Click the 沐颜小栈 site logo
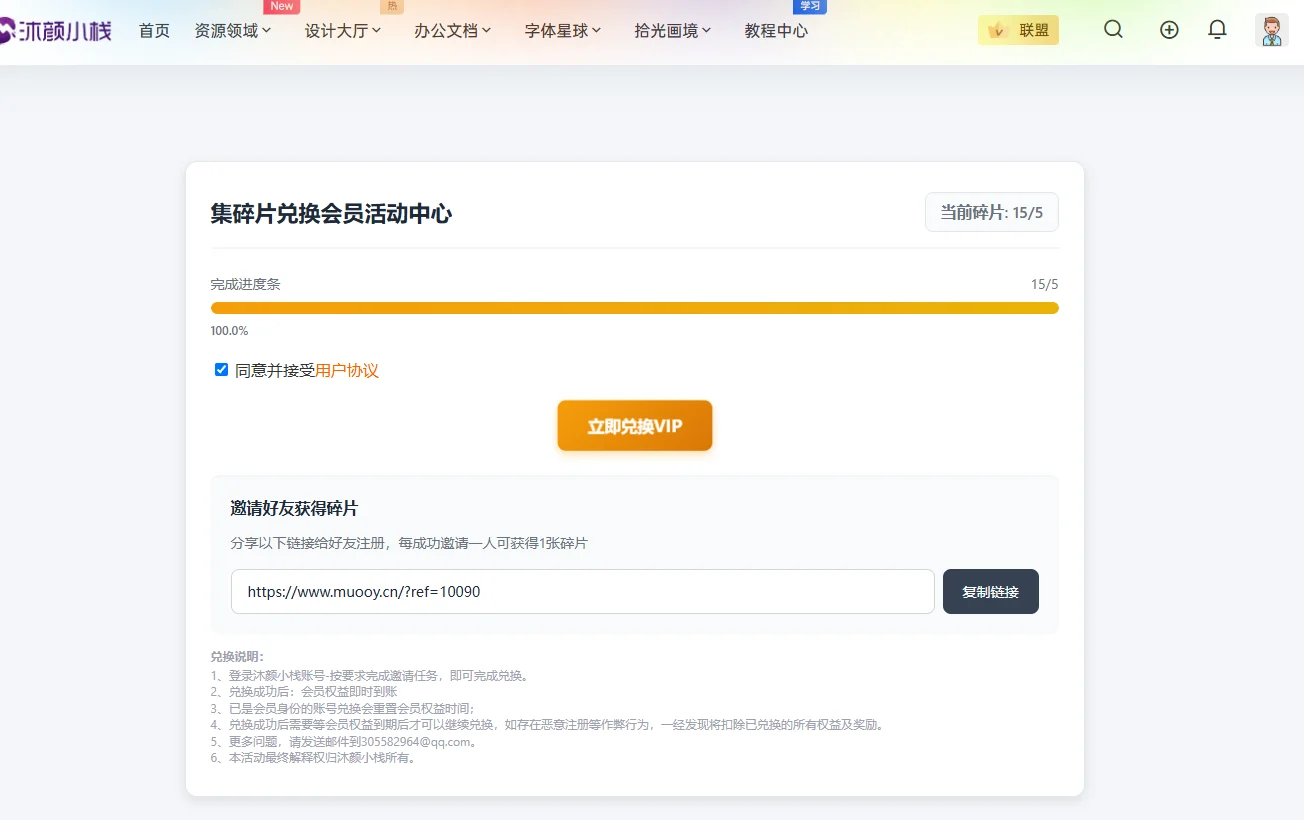1304x820 pixels. click(56, 31)
